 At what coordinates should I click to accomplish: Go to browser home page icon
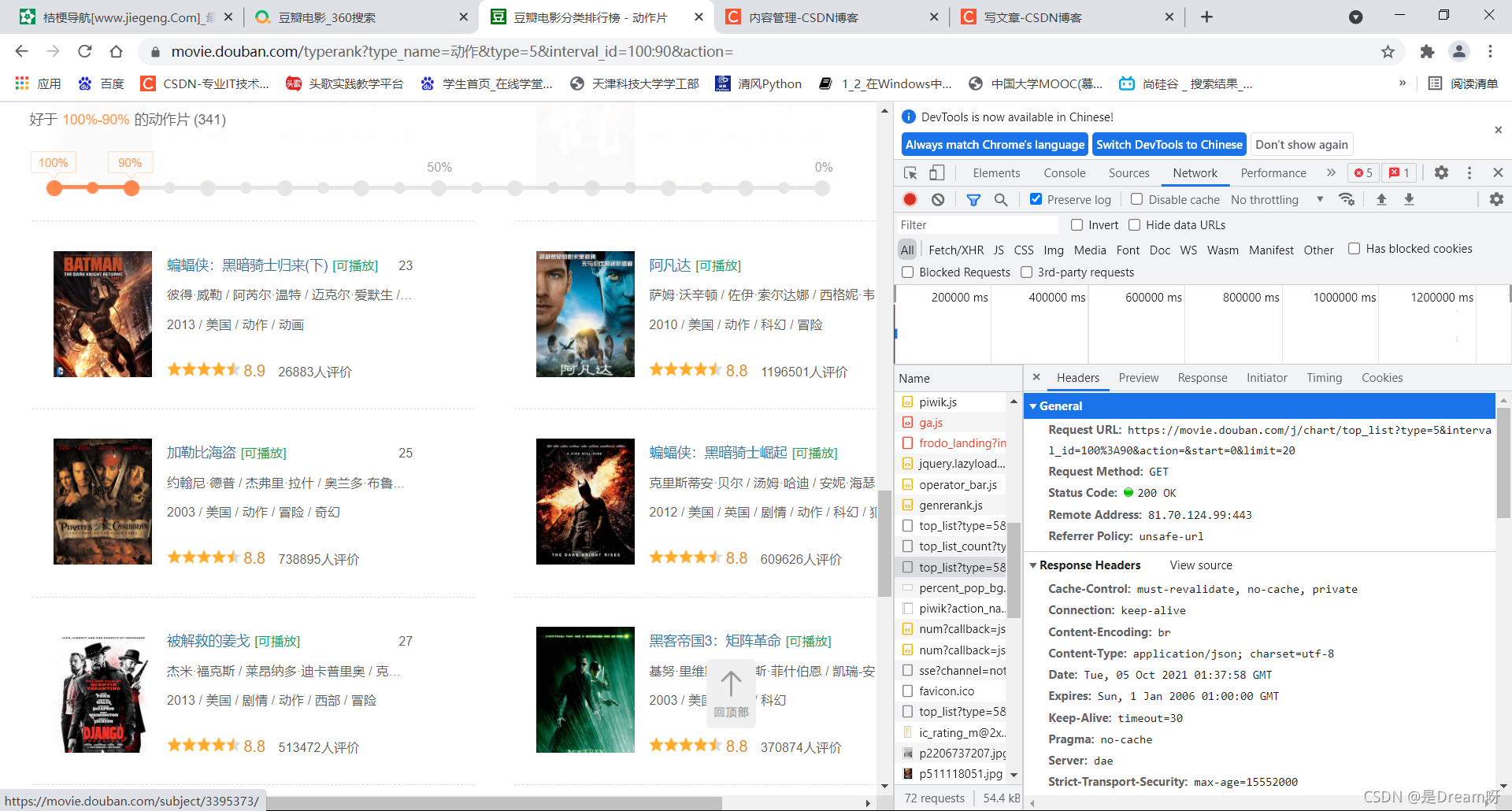point(116,51)
